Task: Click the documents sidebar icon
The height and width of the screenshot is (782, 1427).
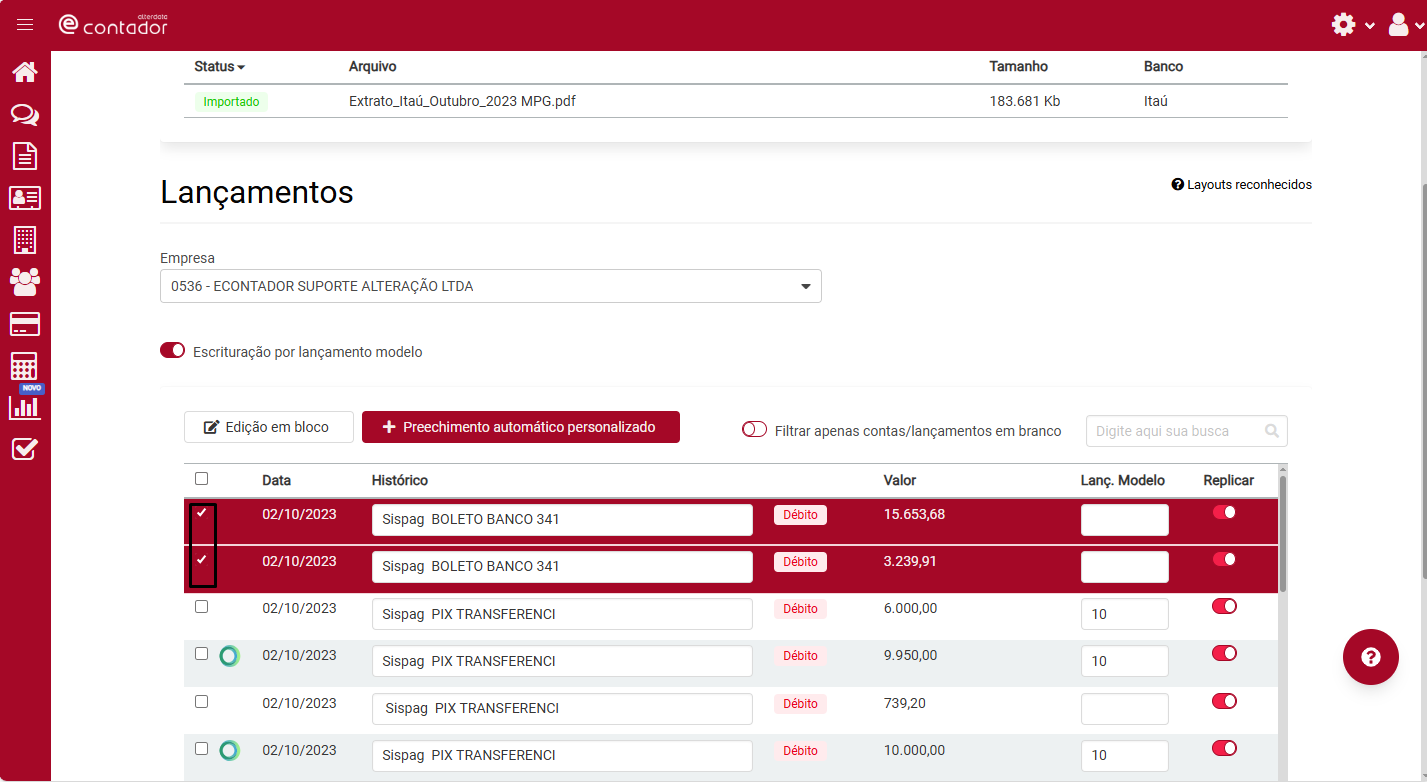Action: pos(25,156)
